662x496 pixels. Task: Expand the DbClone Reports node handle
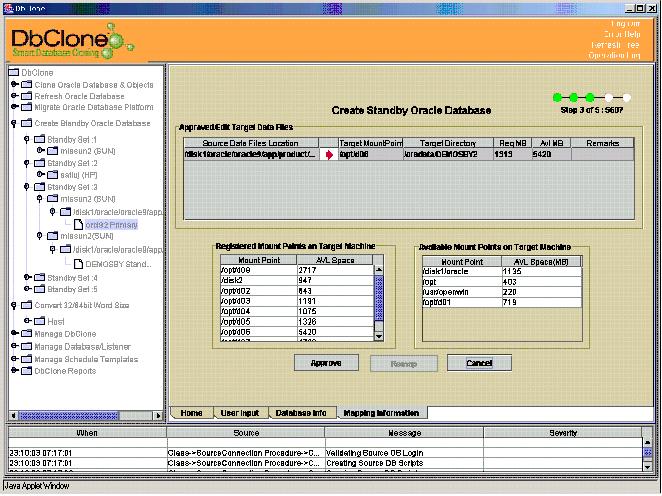(14, 371)
